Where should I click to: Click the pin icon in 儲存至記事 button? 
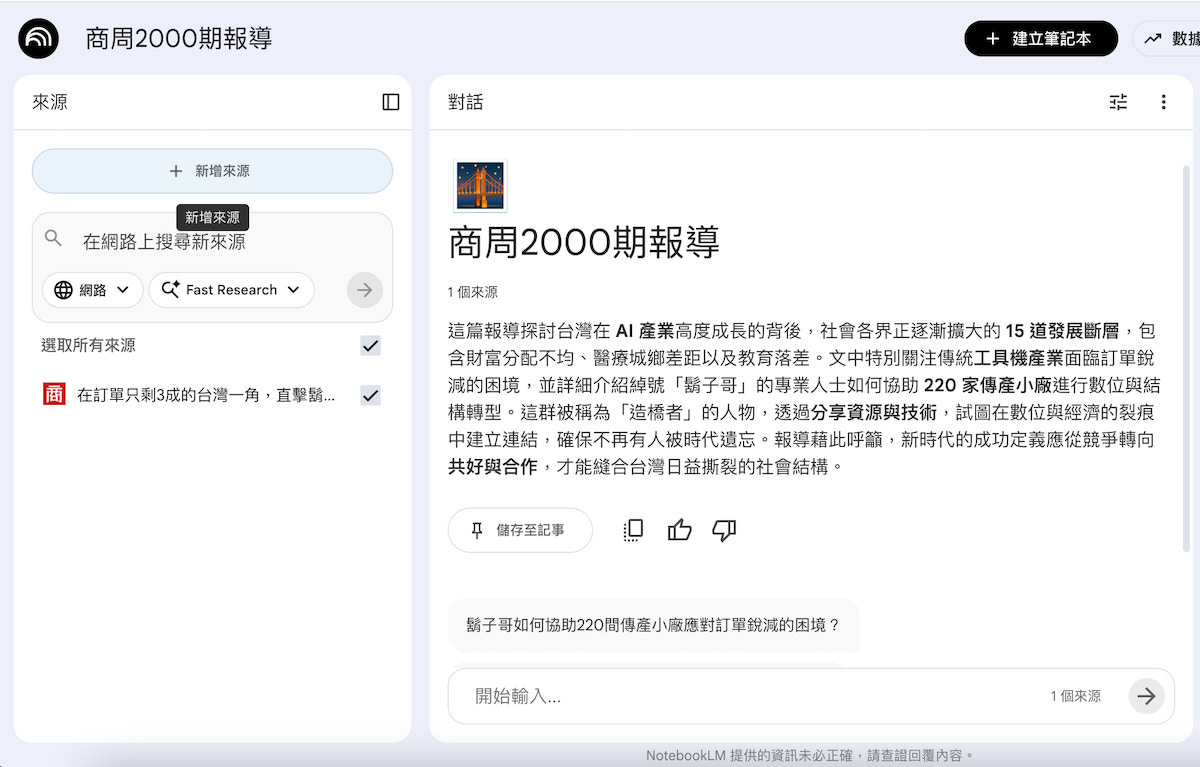pyautogui.click(x=477, y=530)
